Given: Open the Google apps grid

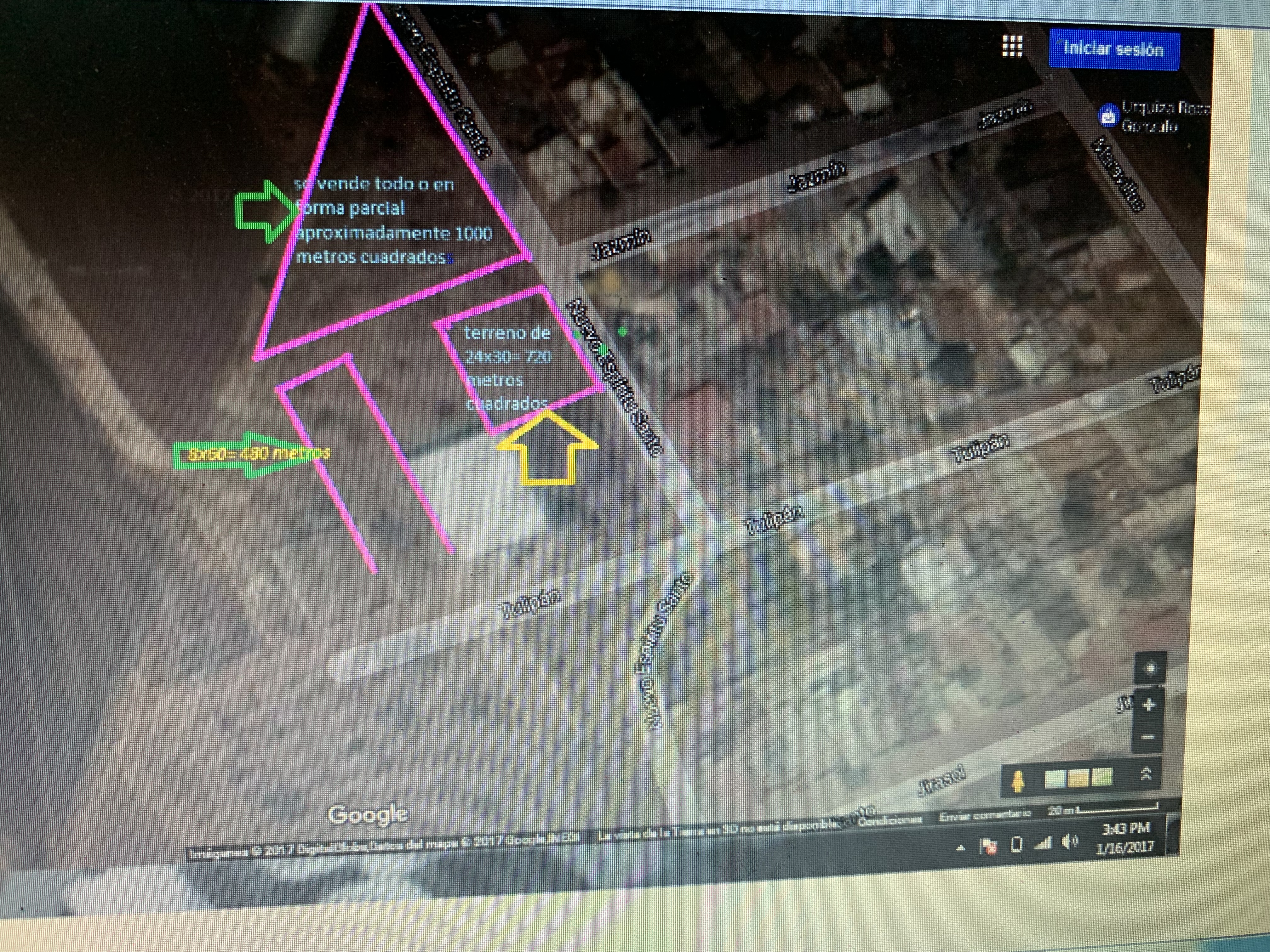Looking at the screenshot, I should click(x=1012, y=46).
